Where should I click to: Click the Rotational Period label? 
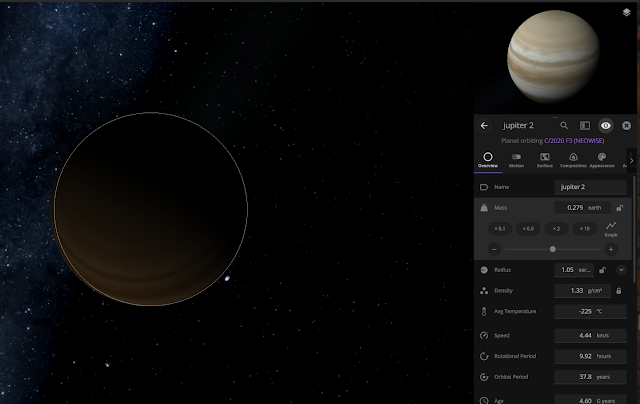tap(515, 356)
